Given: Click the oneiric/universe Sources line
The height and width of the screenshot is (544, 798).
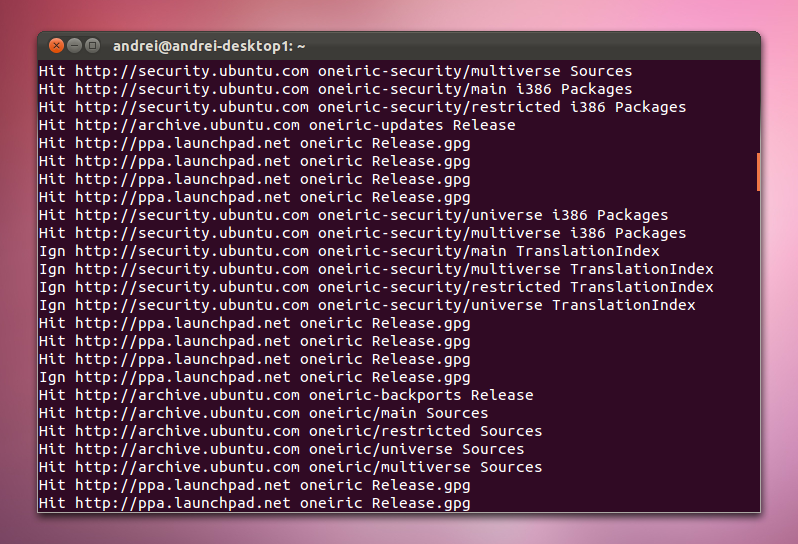Looking at the screenshot, I should coord(281,449).
